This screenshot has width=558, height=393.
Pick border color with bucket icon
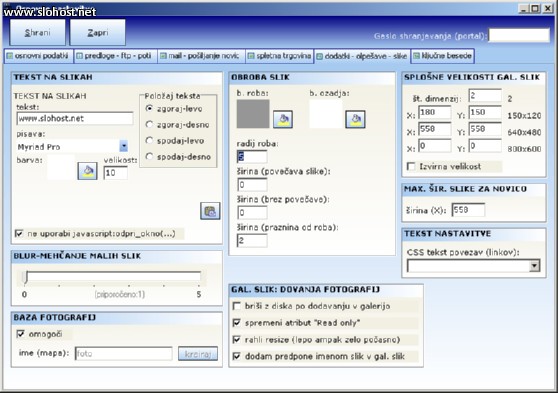click(283, 119)
